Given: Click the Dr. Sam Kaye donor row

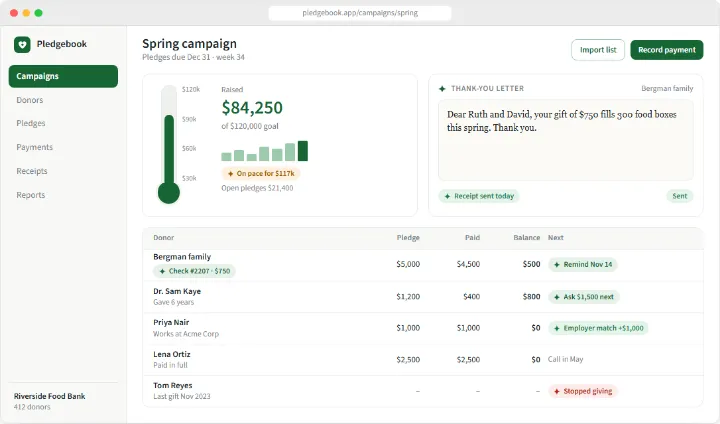Looking at the screenshot, I should click(423, 297).
